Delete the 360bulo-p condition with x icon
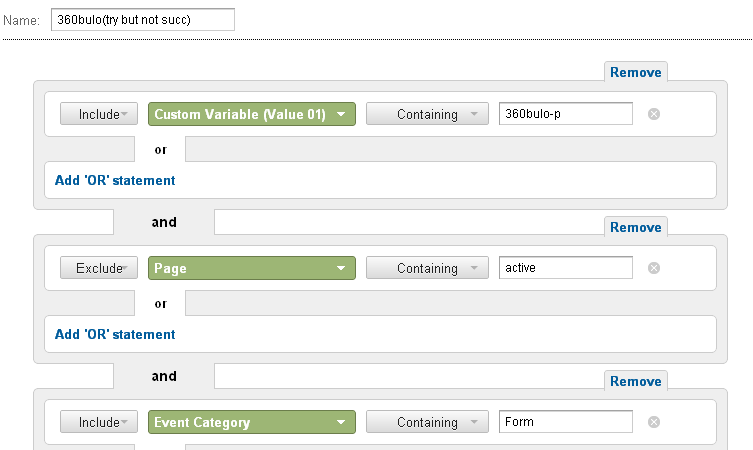753x450 pixels. pyautogui.click(x=654, y=114)
